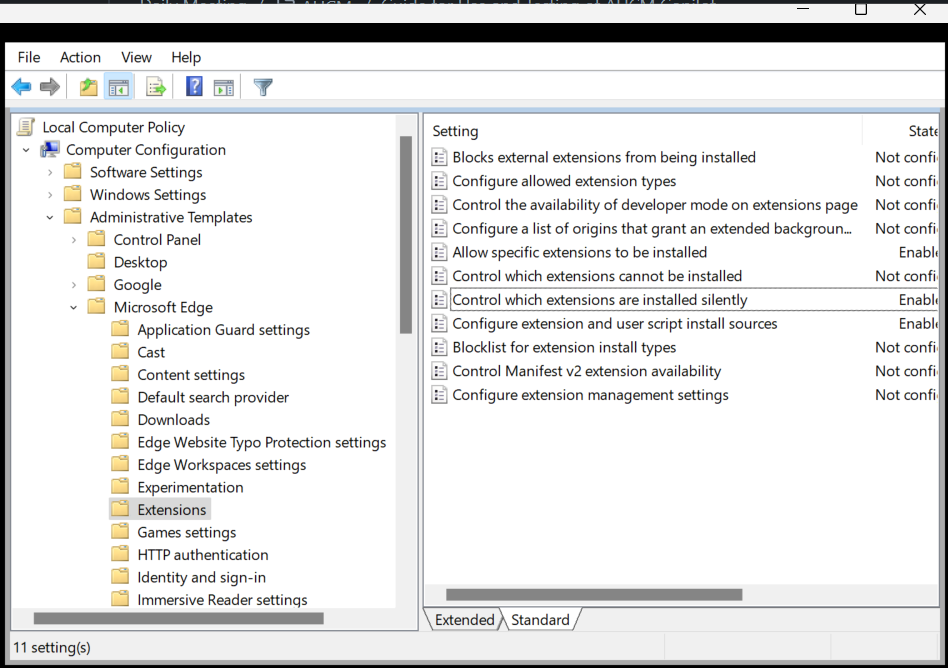Viewport: 948px width, 668px height.
Task: Click the Up one level folder icon
Action: pos(89,88)
